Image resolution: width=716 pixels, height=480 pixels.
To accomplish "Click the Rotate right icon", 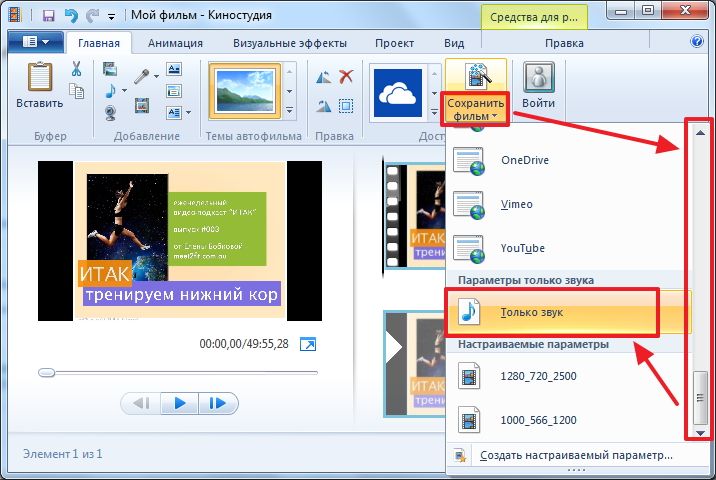I will coord(324,106).
